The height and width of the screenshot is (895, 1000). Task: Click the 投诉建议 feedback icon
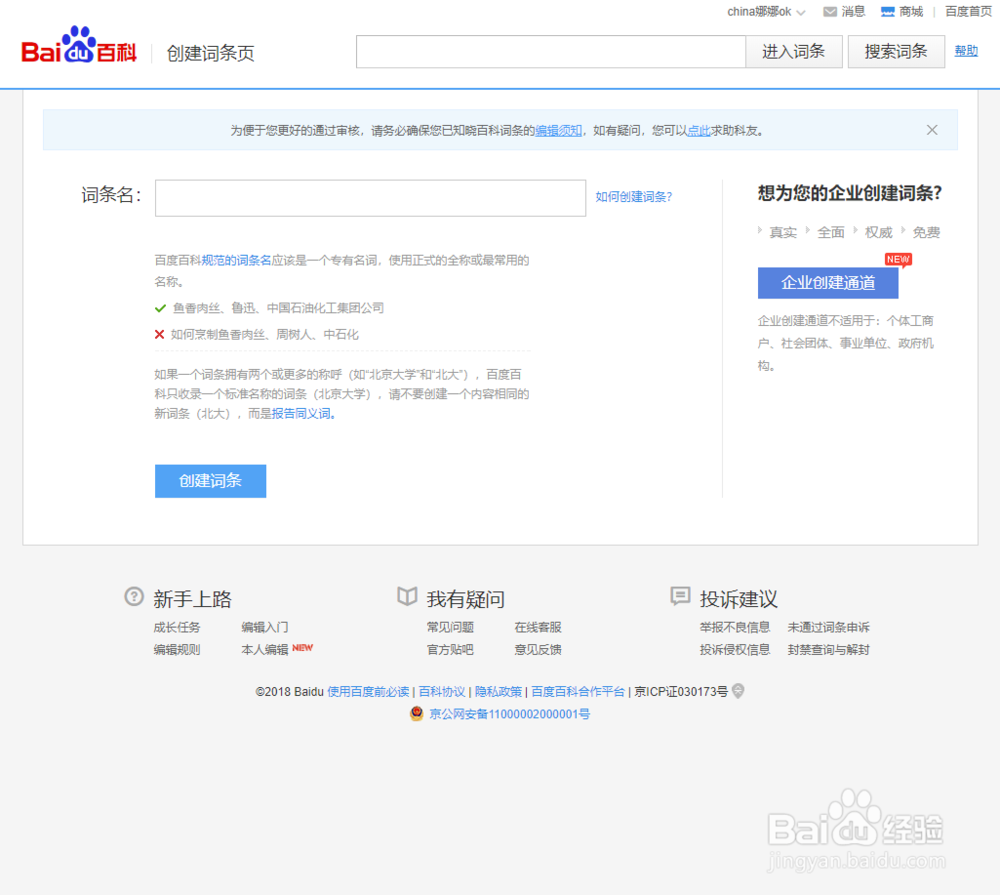tap(679, 597)
